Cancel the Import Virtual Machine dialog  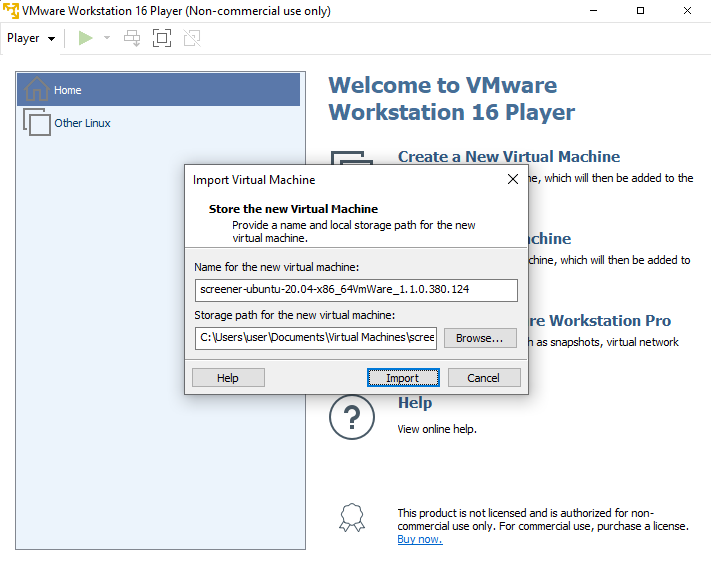tap(483, 378)
